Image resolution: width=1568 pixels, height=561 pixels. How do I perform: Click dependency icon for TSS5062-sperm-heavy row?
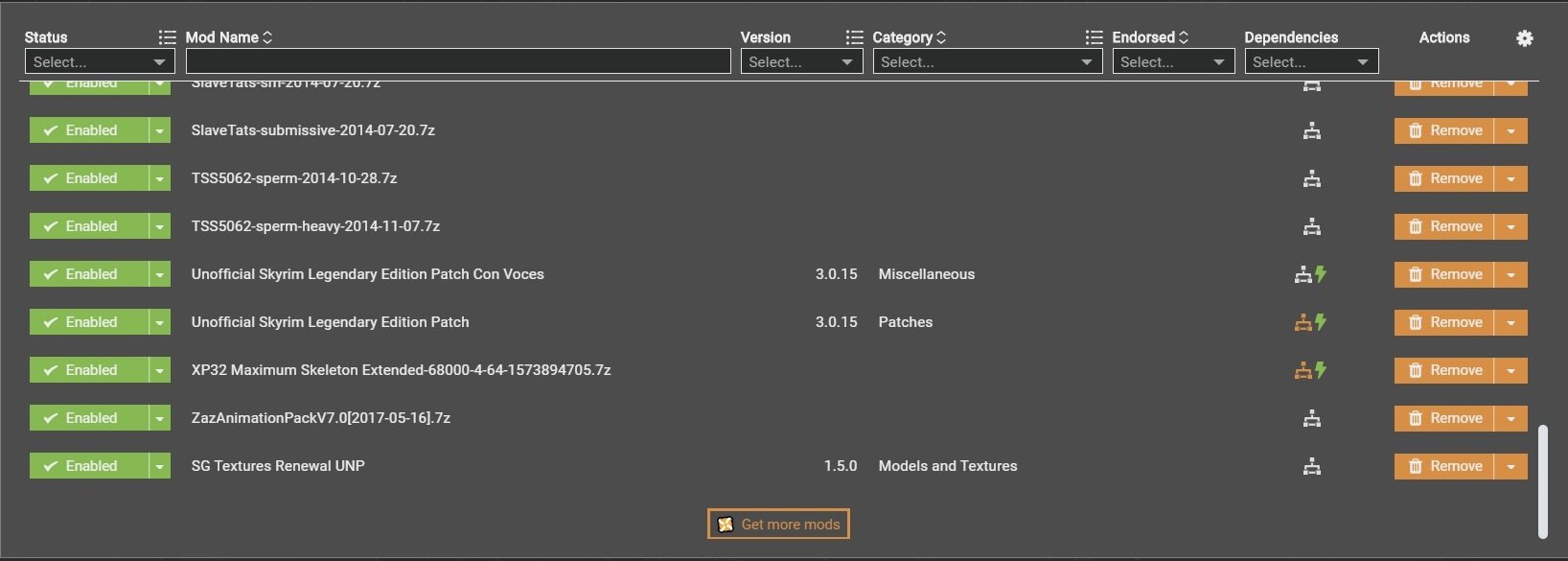[1312, 227]
